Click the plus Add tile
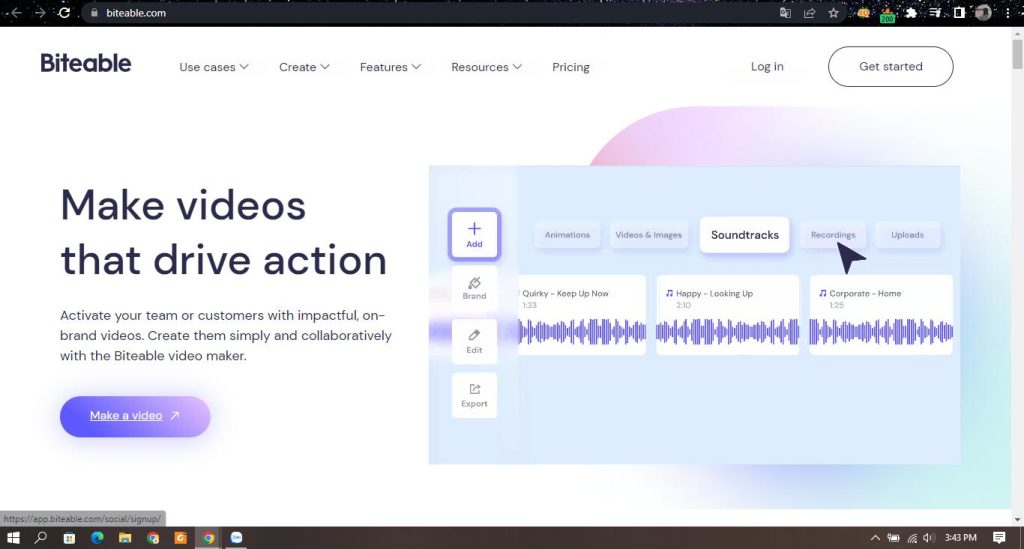This screenshot has height=549, width=1024. (x=474, y=234)
